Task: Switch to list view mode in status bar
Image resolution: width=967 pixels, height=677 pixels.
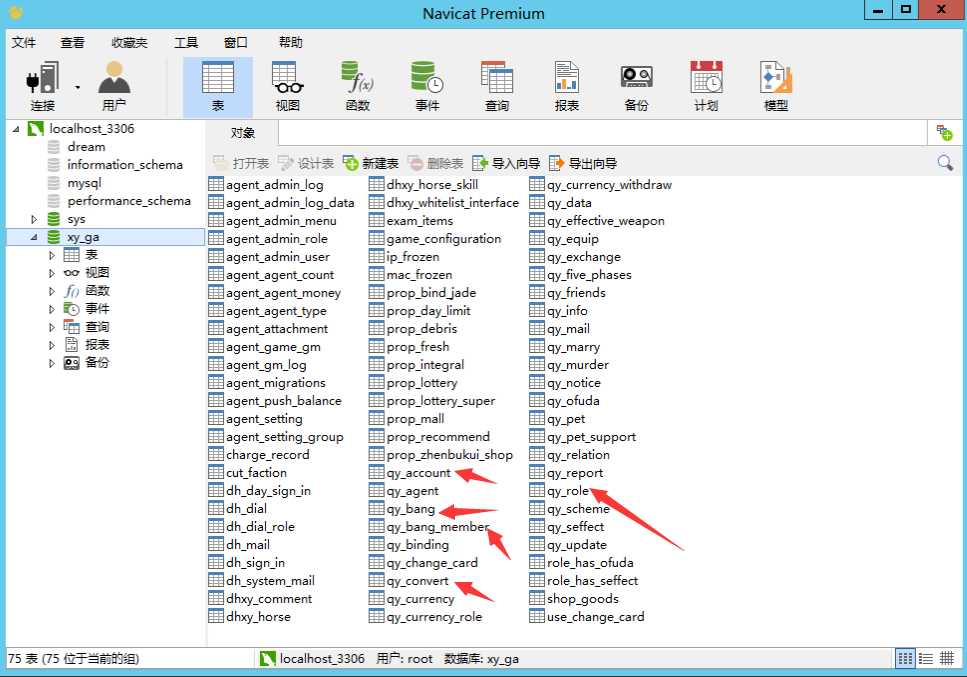Action: coord(905,658)
